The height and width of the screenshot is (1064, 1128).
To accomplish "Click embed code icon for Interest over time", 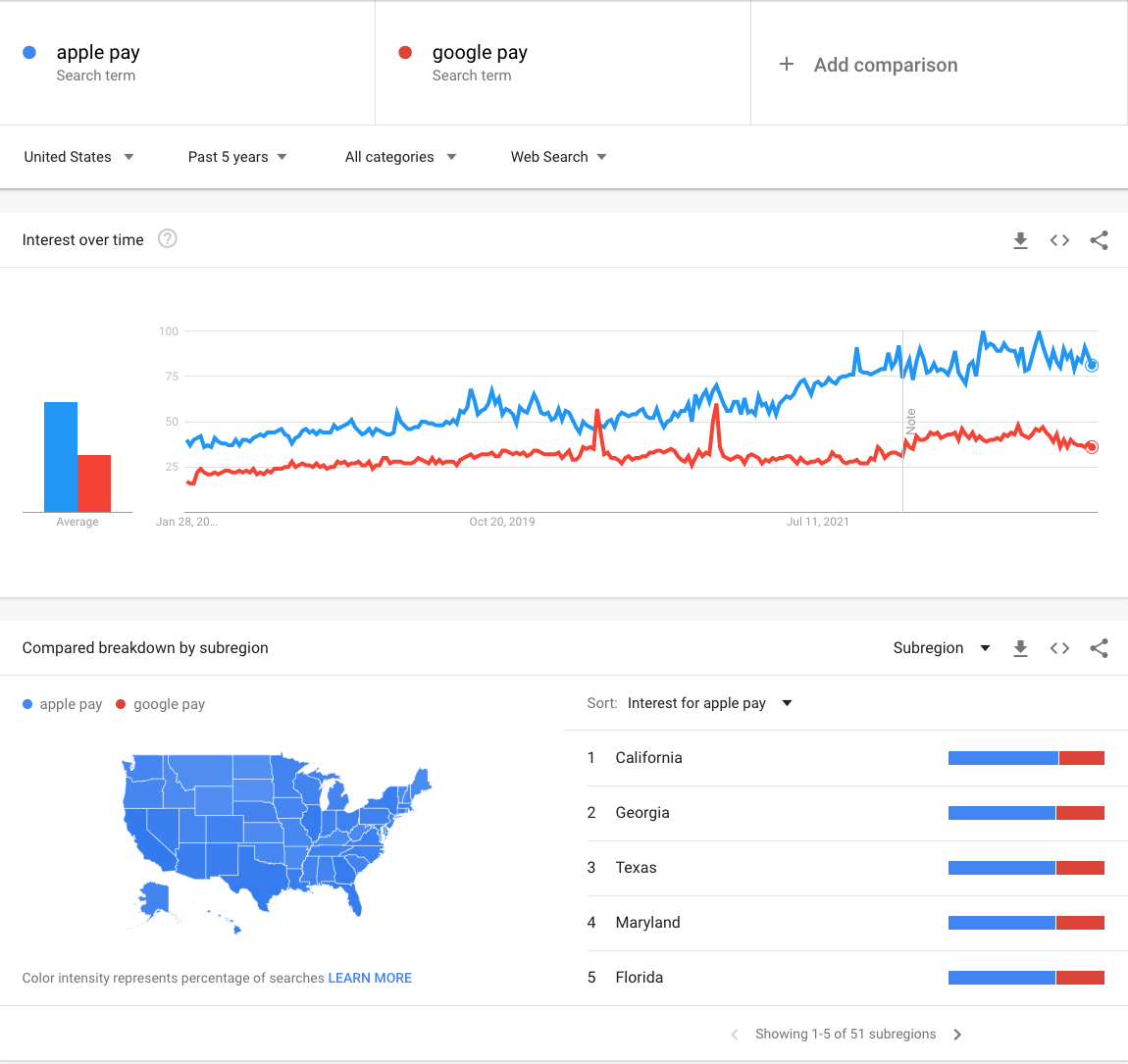I will 1059,240.
